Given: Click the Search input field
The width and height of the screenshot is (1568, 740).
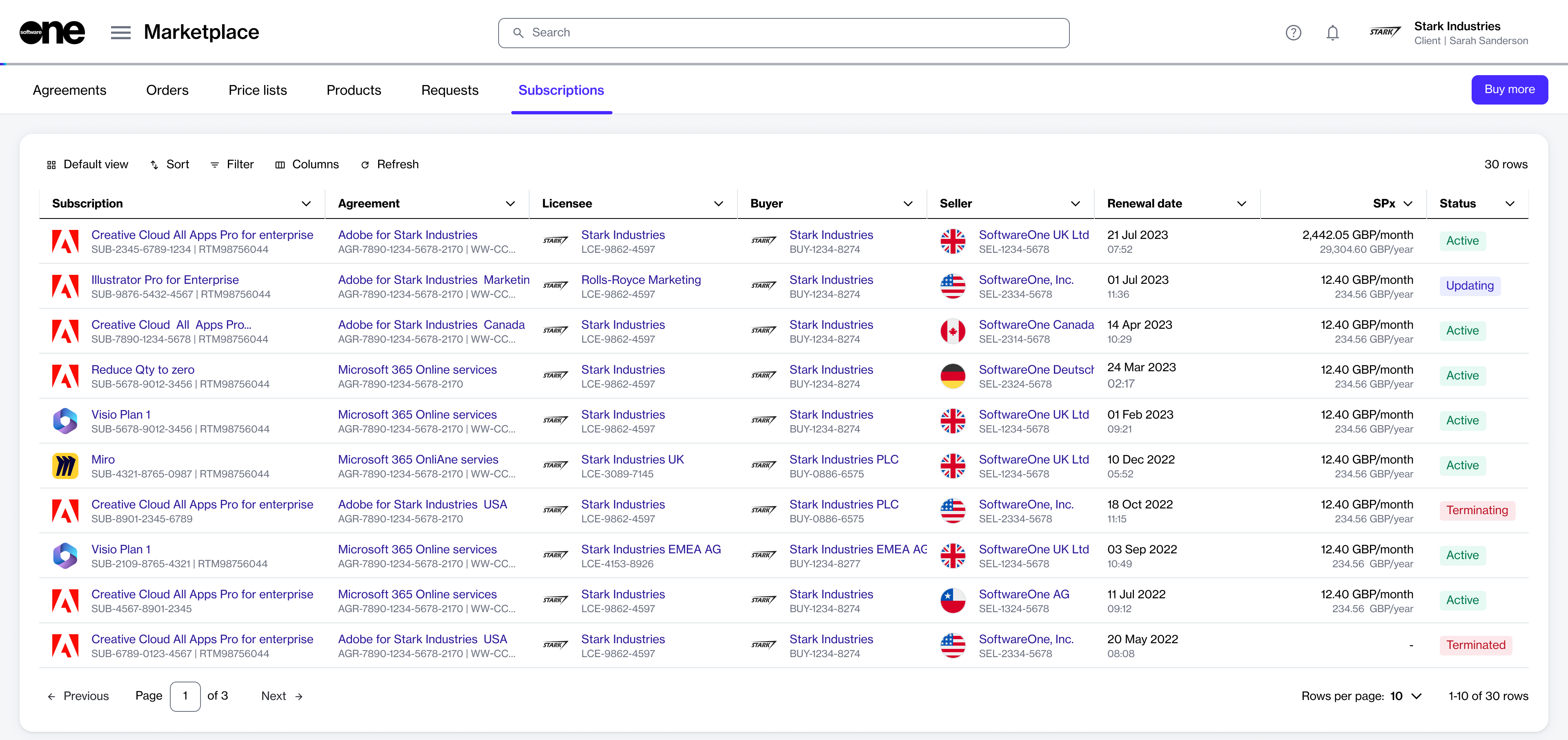Looking at the screenshot, I should (784, 33).
